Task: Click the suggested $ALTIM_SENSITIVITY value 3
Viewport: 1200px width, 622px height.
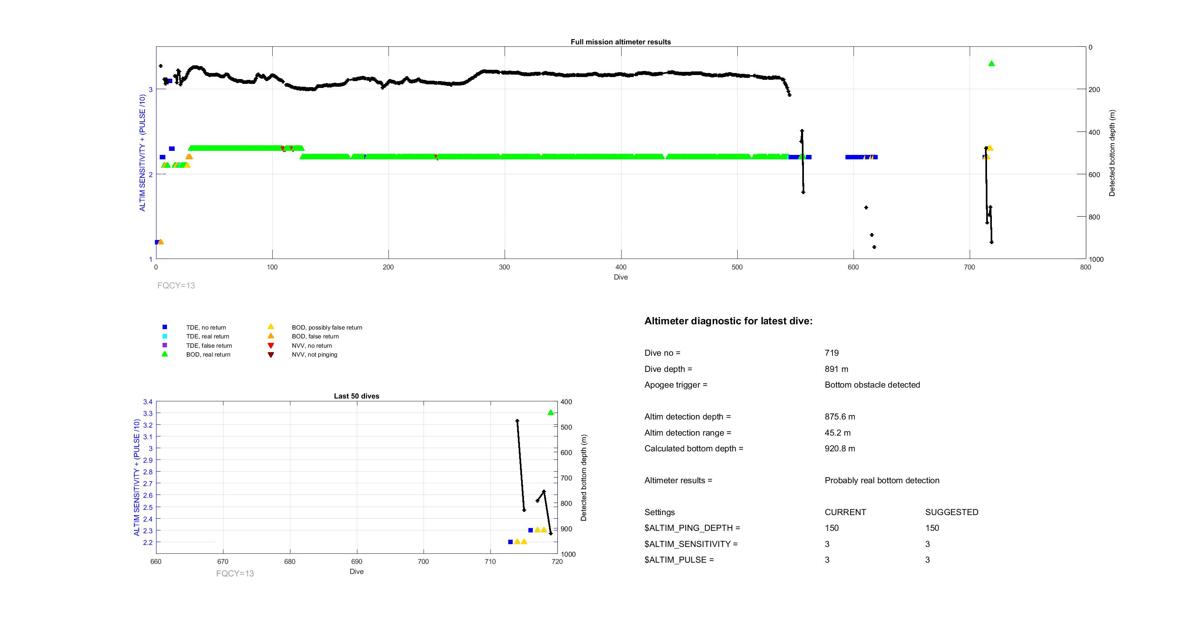Action: coord(928,544)
